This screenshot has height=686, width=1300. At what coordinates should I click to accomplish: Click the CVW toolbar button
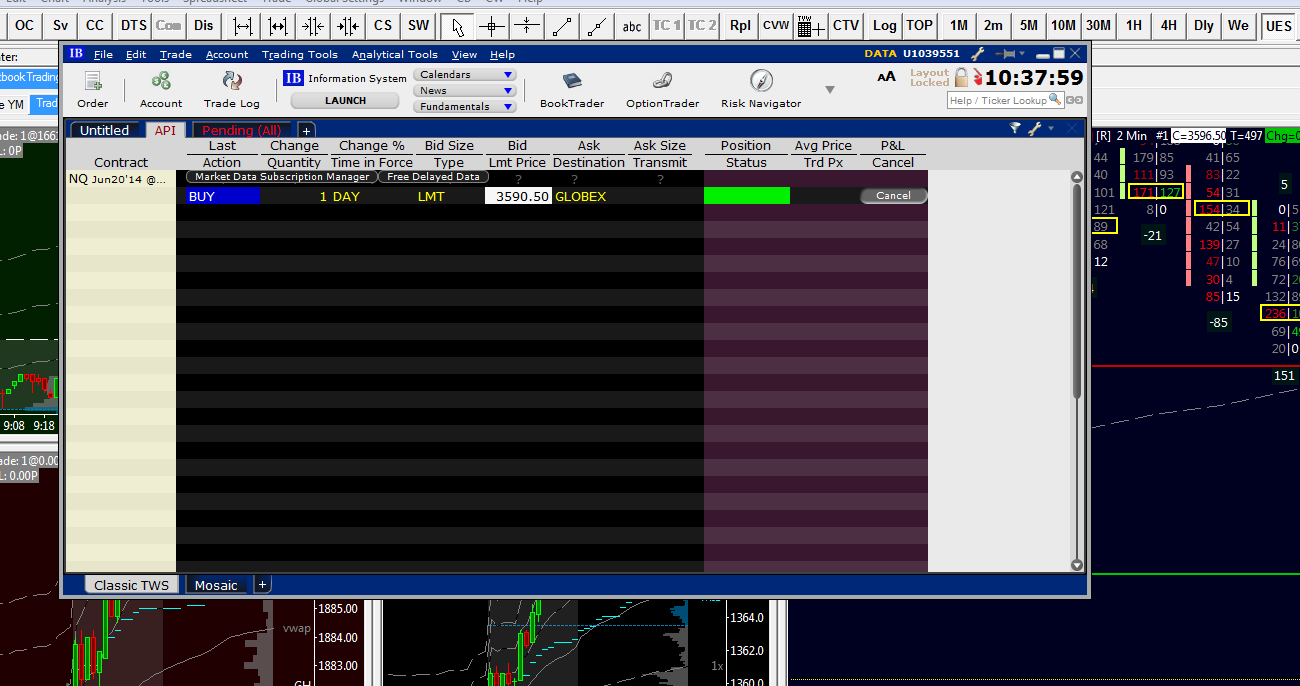point(775,25)
